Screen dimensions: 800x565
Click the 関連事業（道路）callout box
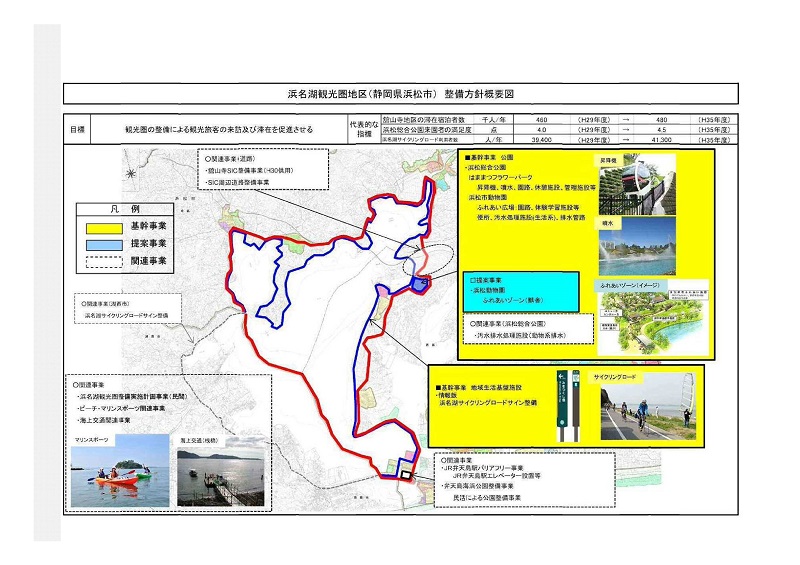[262, 171]
